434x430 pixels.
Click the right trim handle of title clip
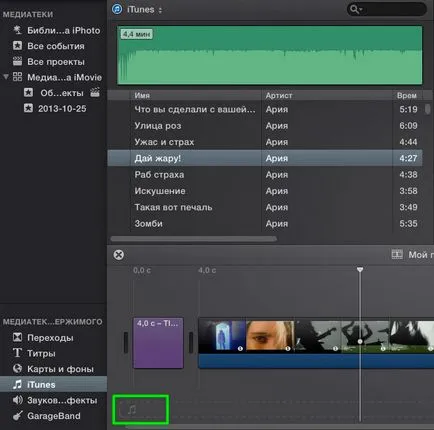coord(191,342)
